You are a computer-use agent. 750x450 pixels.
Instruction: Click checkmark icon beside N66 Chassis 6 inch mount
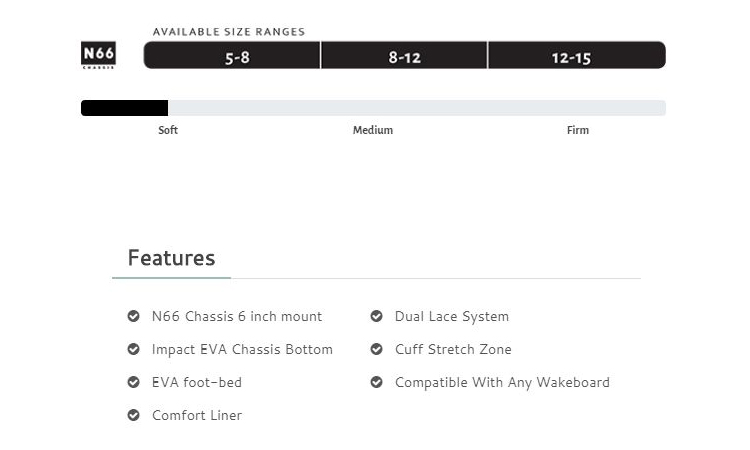point(133,316)
